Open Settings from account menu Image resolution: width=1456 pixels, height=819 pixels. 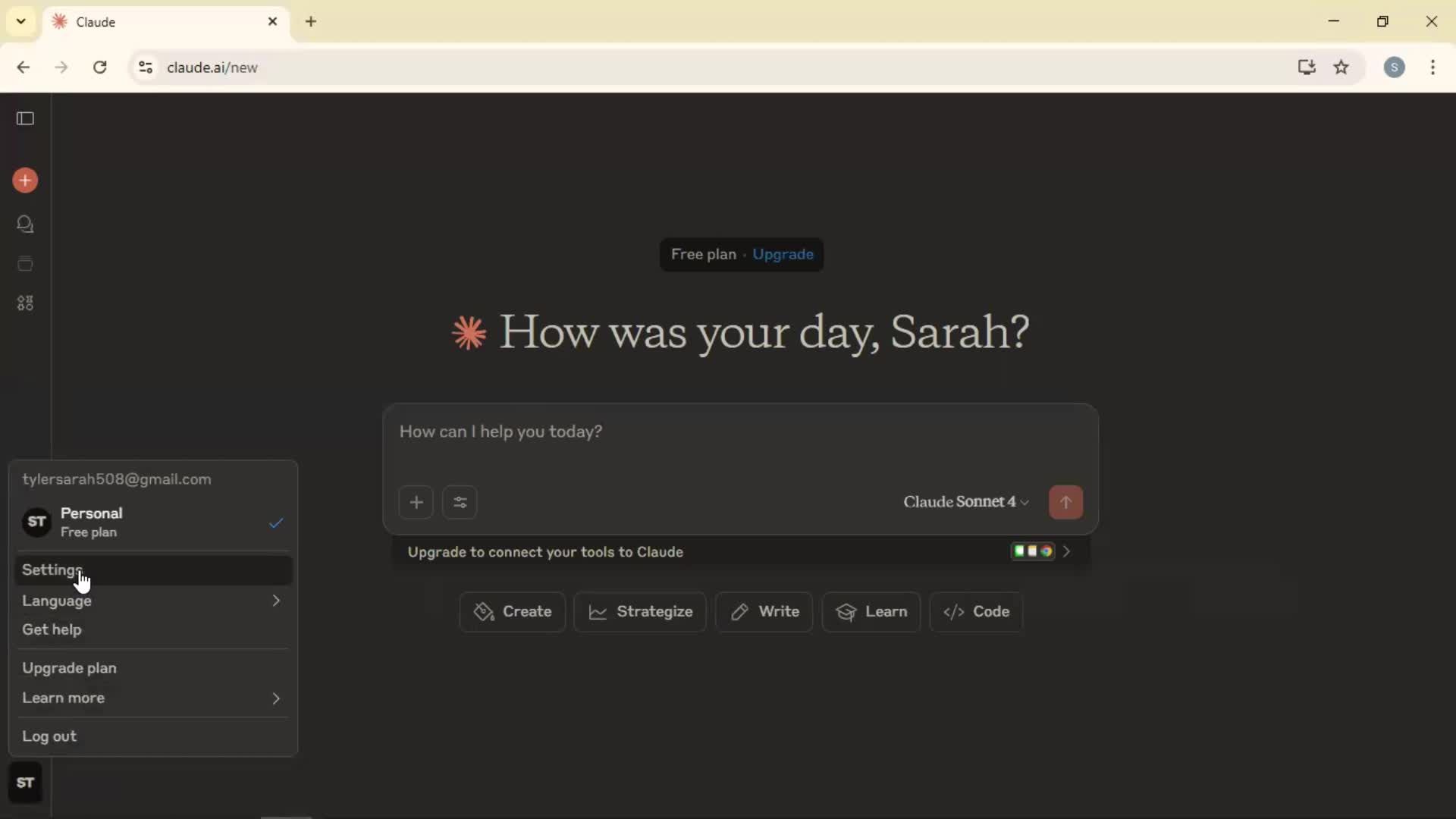point(152,570)
